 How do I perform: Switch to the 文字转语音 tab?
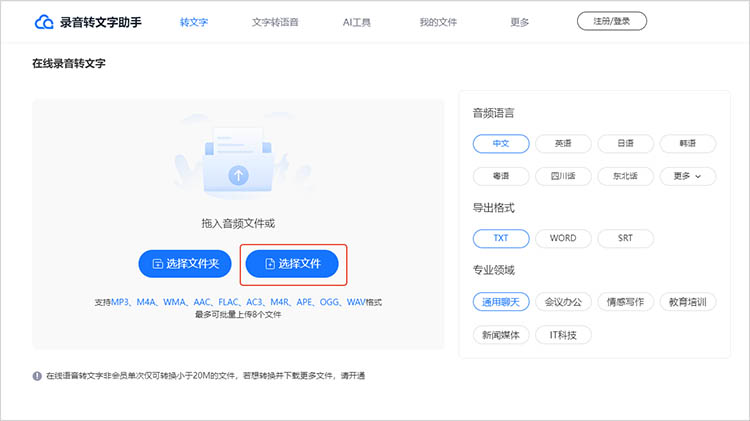(x=275, y=22)
